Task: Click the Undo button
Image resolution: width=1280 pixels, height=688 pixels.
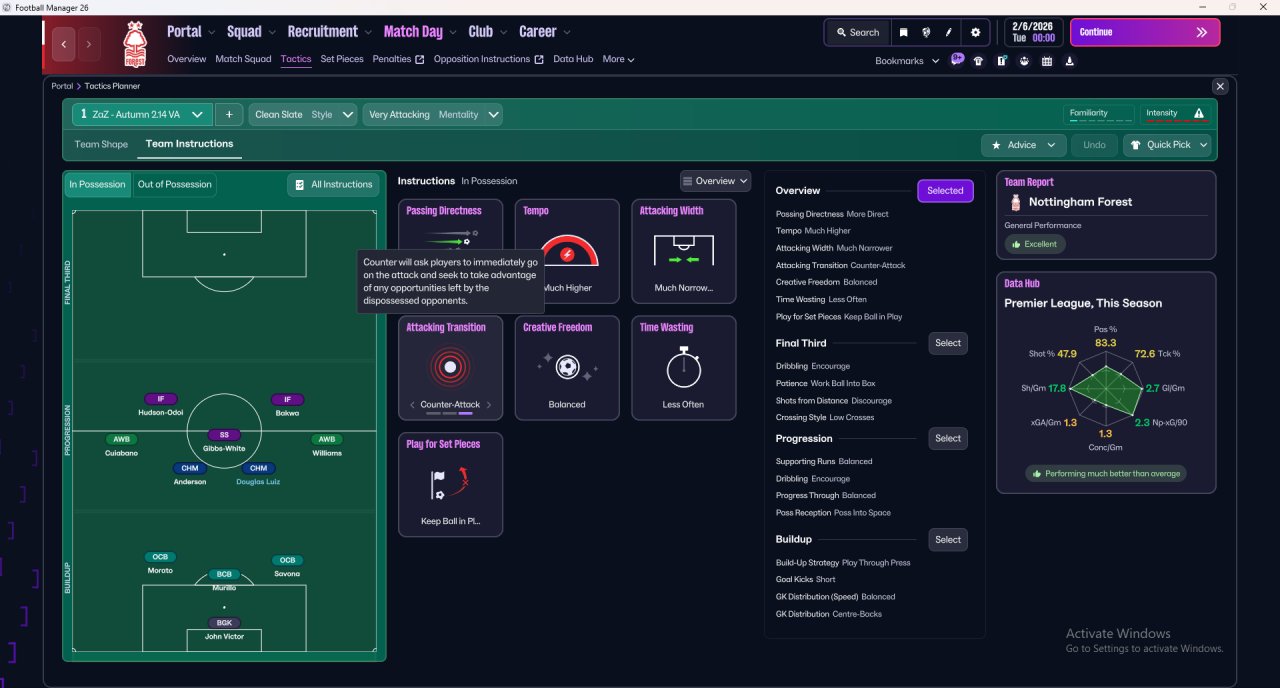Action: click(1094, 145)
